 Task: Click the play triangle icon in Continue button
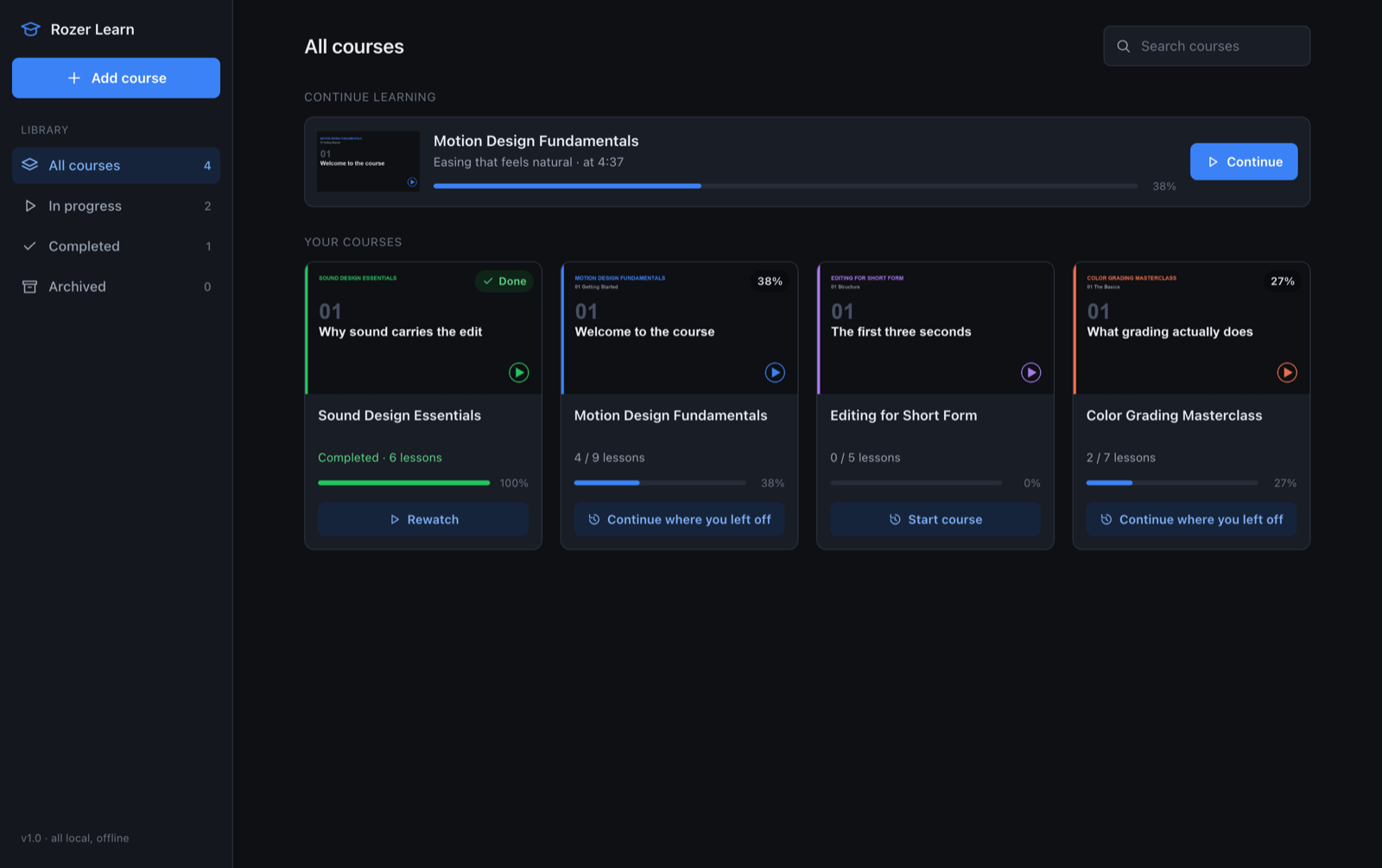click(1213, 162)
